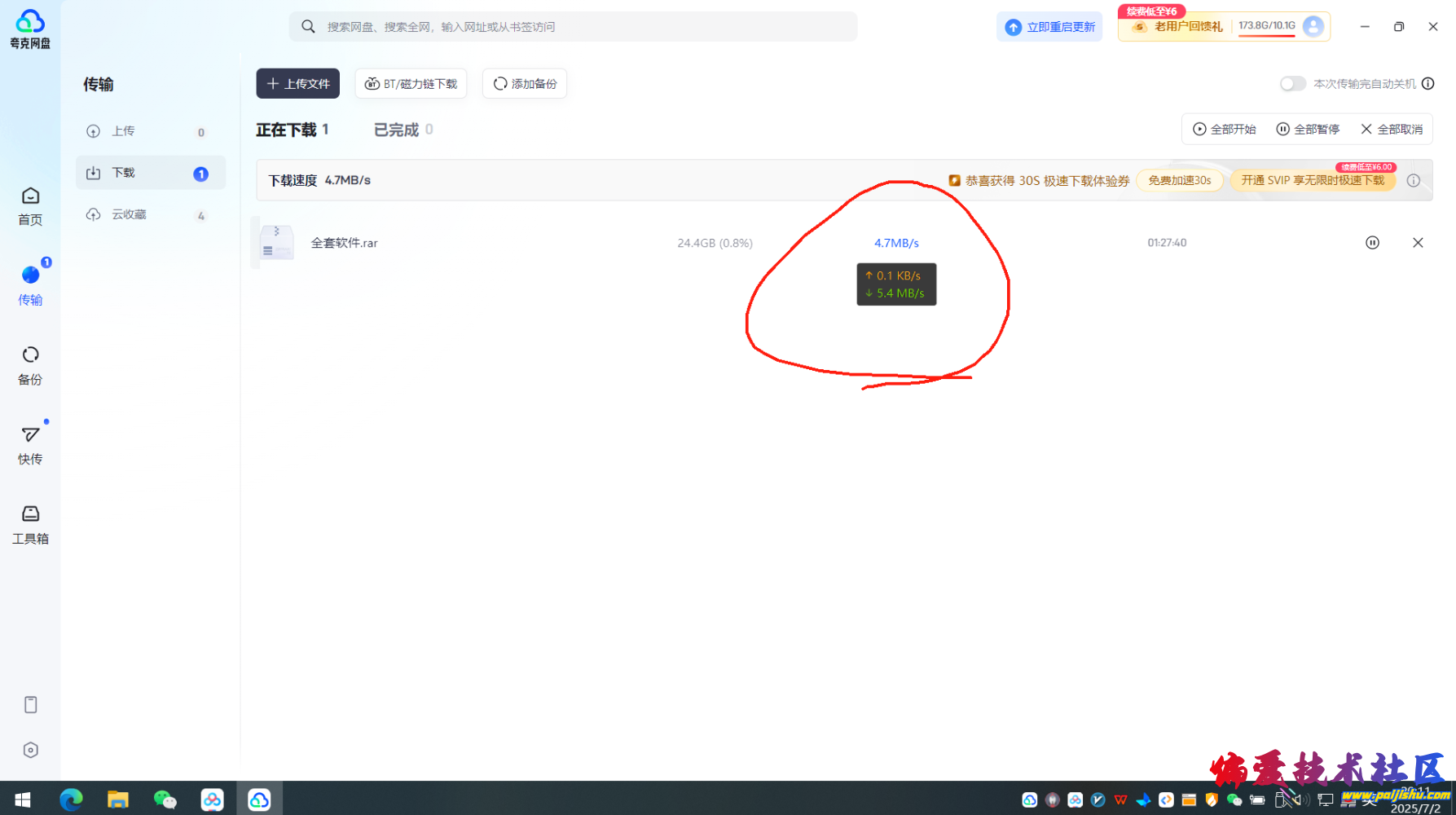Select 下载 in the transfer menu
Screen dimensions: 1456x815
point(150,172)
